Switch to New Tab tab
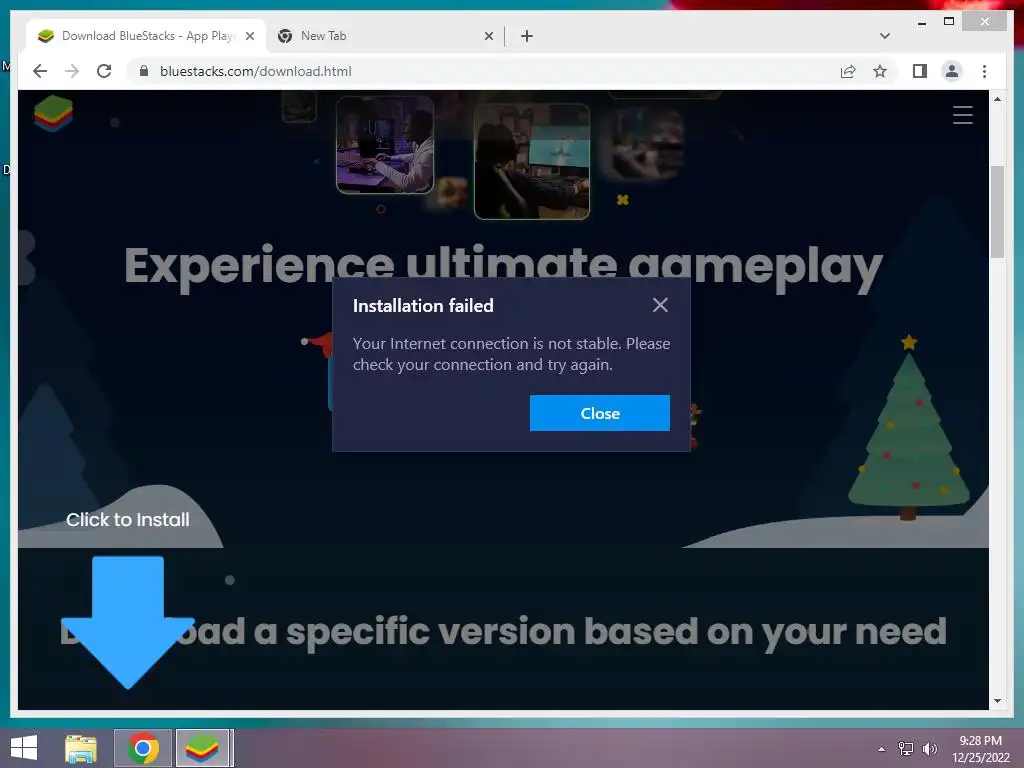The height and width of the screenshot is (768, 1024). [385, 36]
